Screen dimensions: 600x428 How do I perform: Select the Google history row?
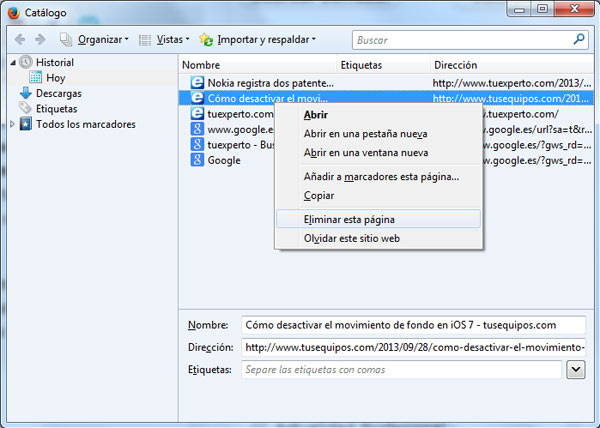tap(224, 160)
